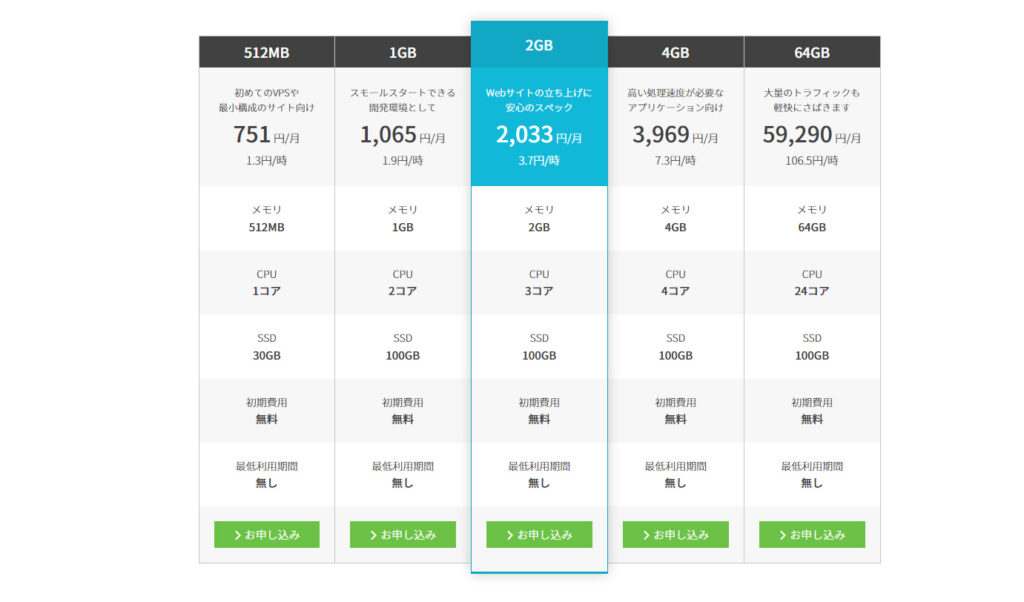Image resolution: width=1024 pixels, height=602 pixels.
Task: Click the apply button for 2GB plan
Action: 539,534
